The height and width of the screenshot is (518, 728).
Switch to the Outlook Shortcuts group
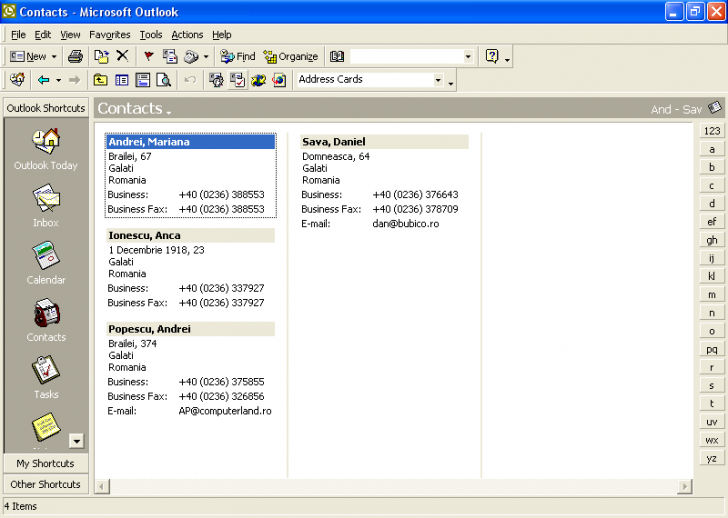[46, 108]
